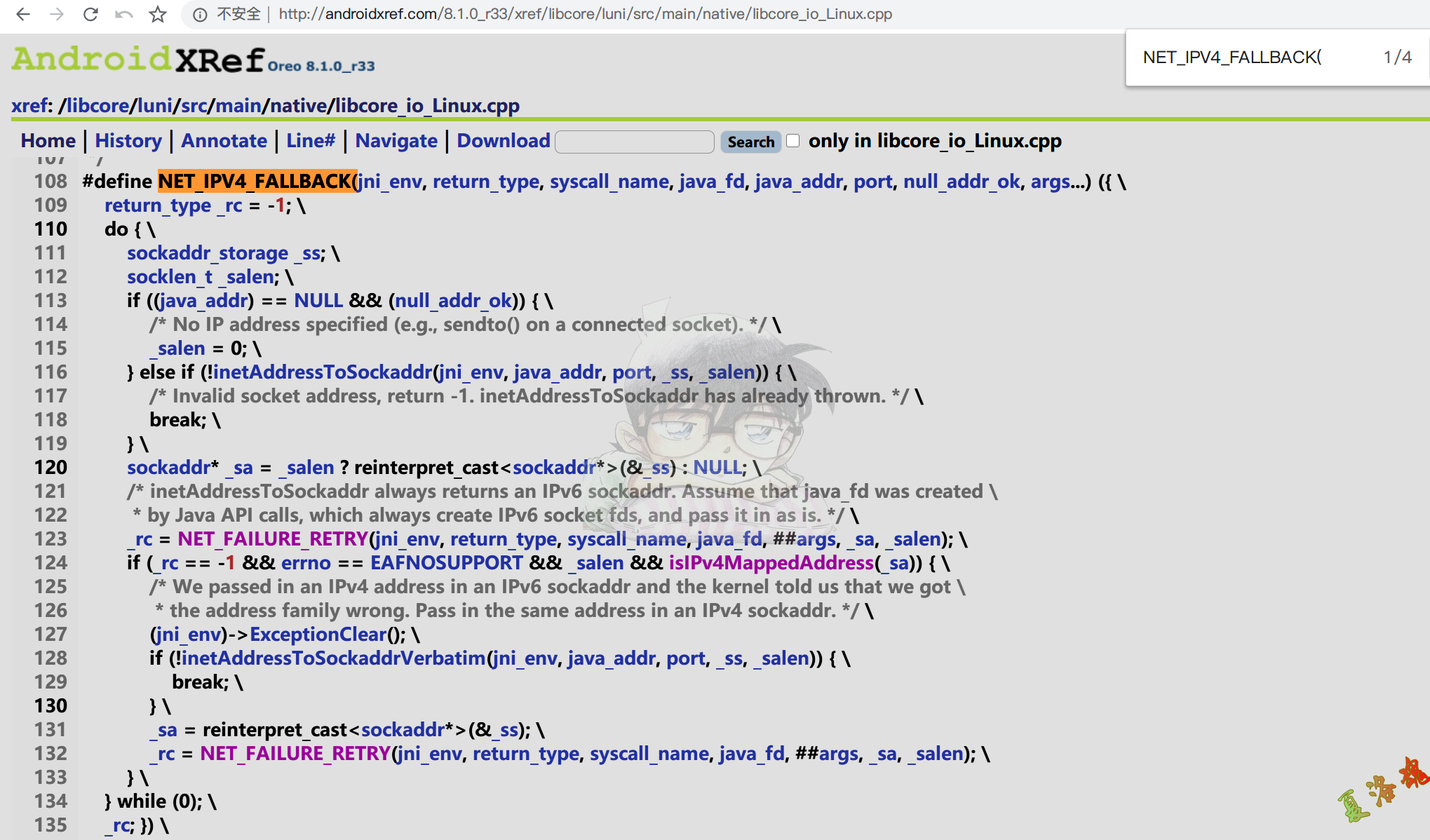This screenshot has height=840, width=1430.
Task: Click the browser forward arrow
Action: pyautogui.click(x=57, y=14)
